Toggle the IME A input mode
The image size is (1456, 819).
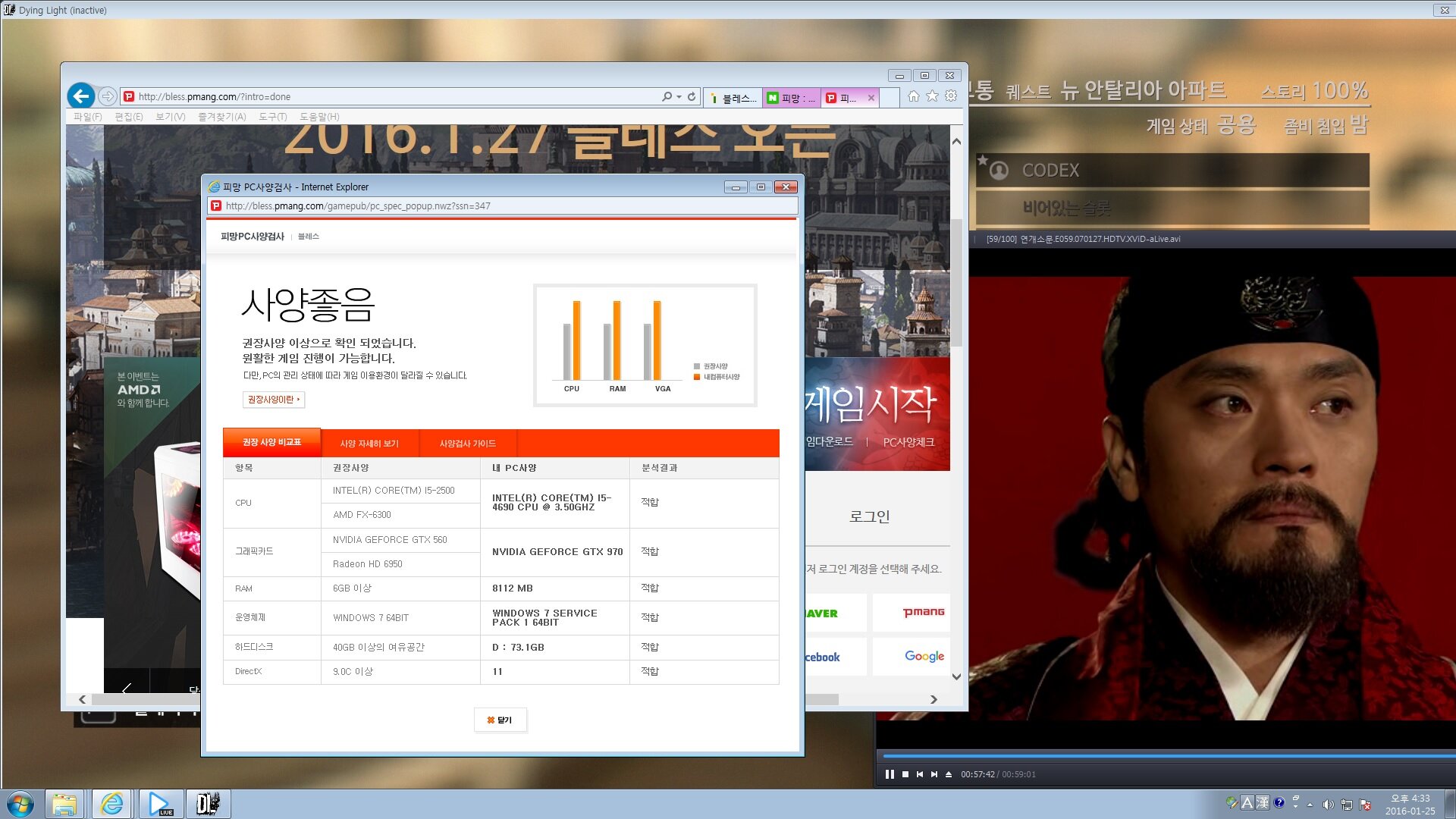click(x=1247, y=802)
